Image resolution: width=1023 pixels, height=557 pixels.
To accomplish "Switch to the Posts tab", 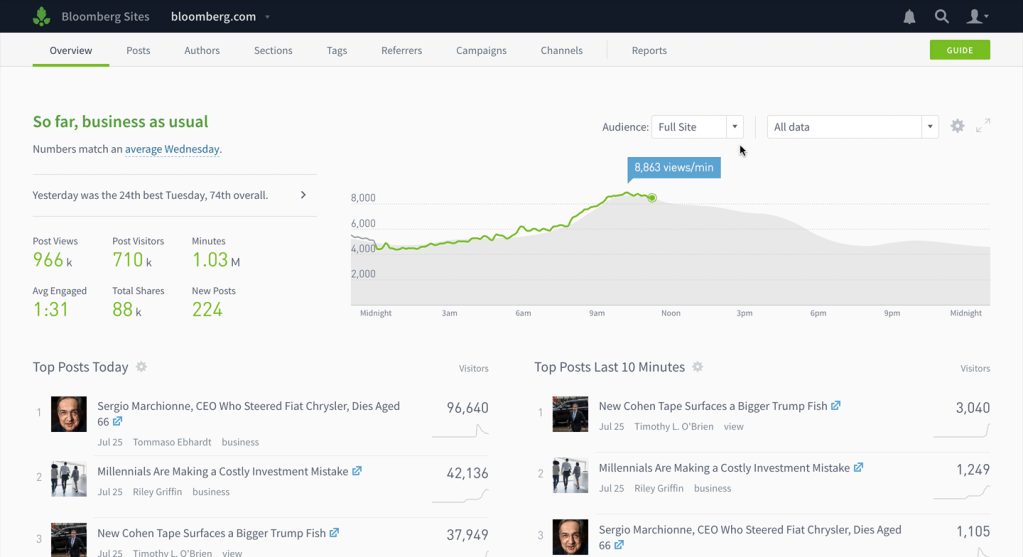I will [x=138, y=50].
